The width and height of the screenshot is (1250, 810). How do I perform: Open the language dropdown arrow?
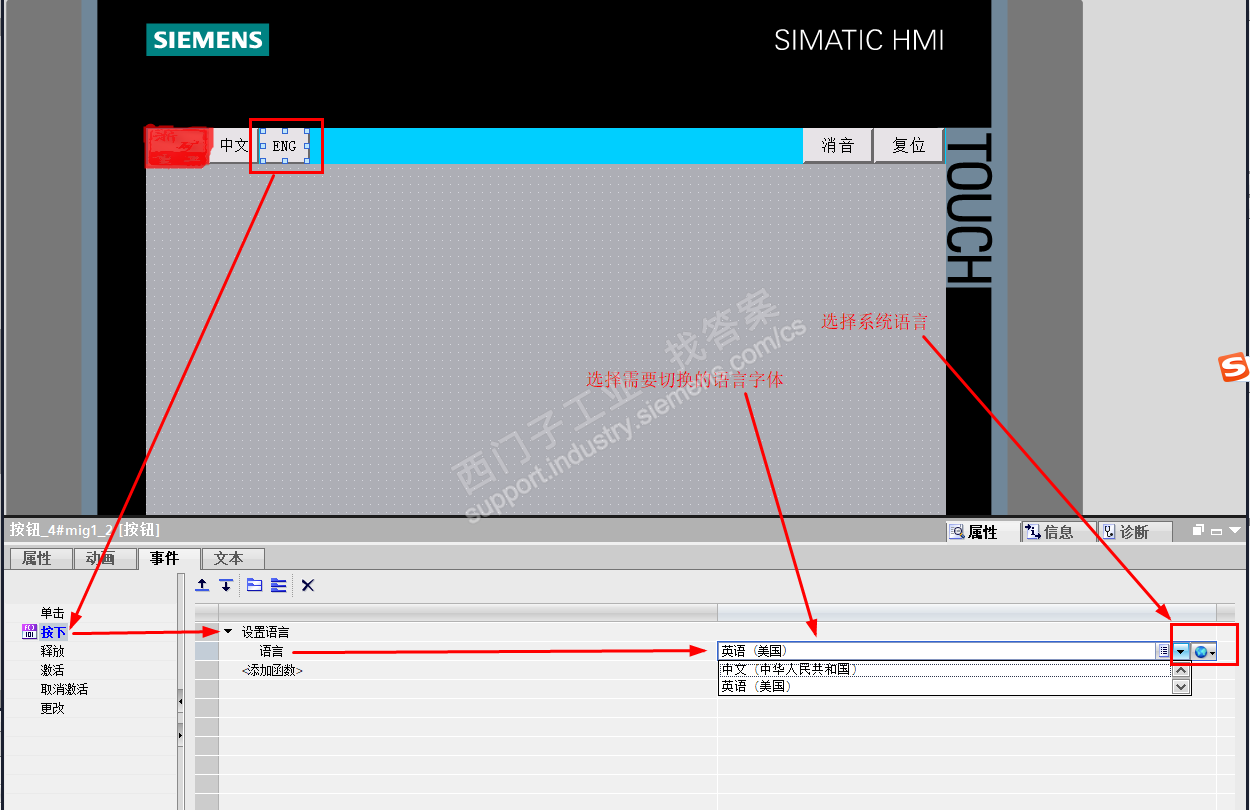(x=1181, y=651)
